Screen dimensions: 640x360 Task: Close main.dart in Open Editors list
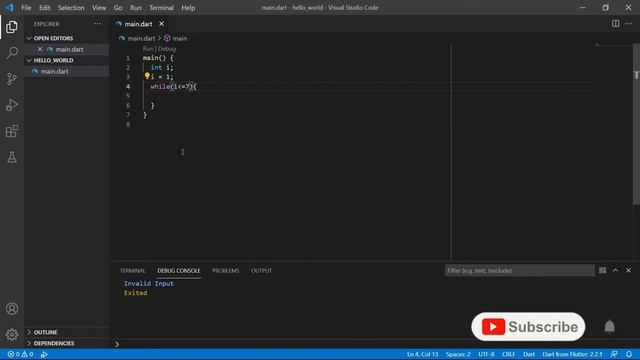point(40,49)
